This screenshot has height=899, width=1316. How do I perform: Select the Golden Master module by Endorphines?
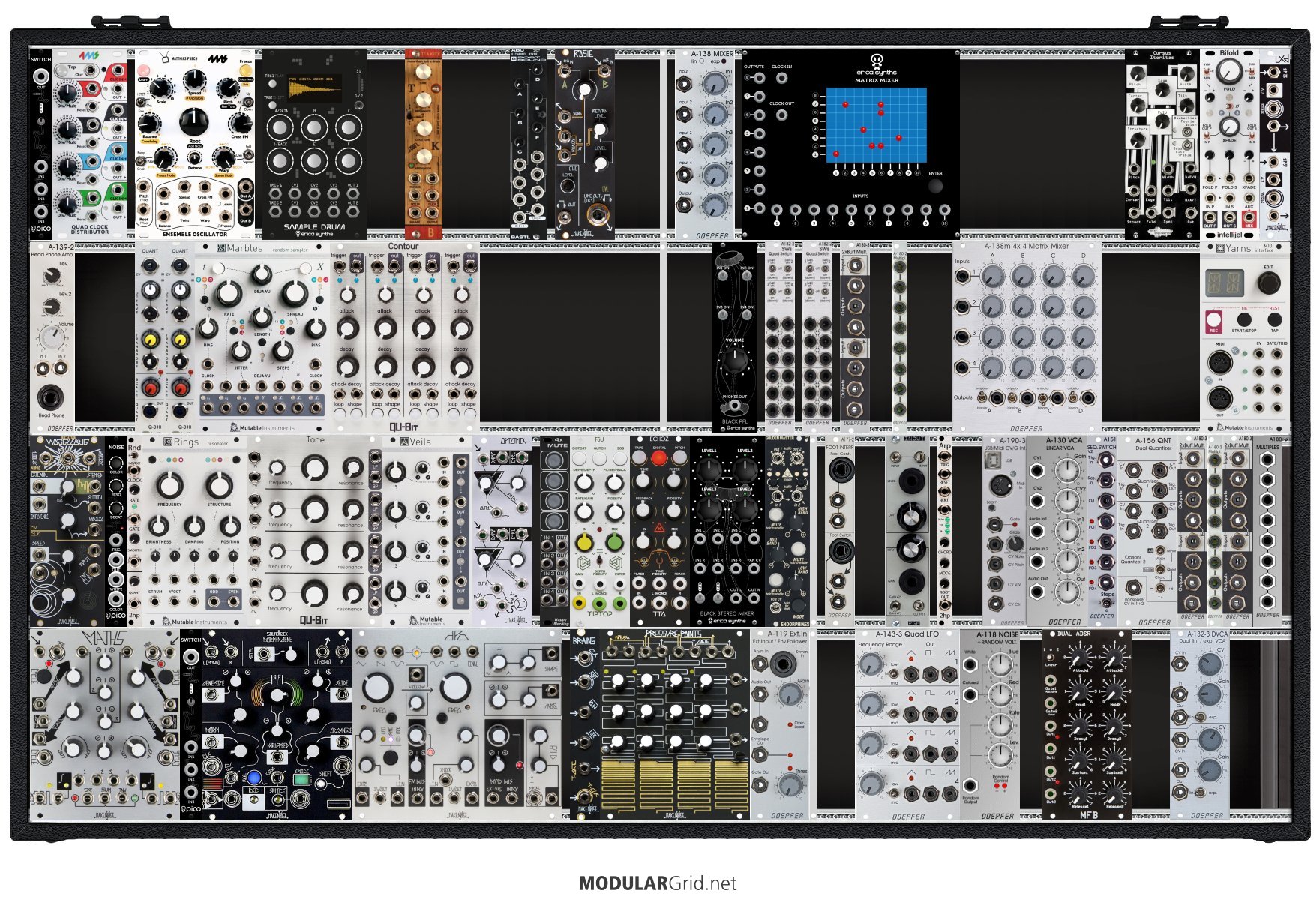click(x=787, y=531)
